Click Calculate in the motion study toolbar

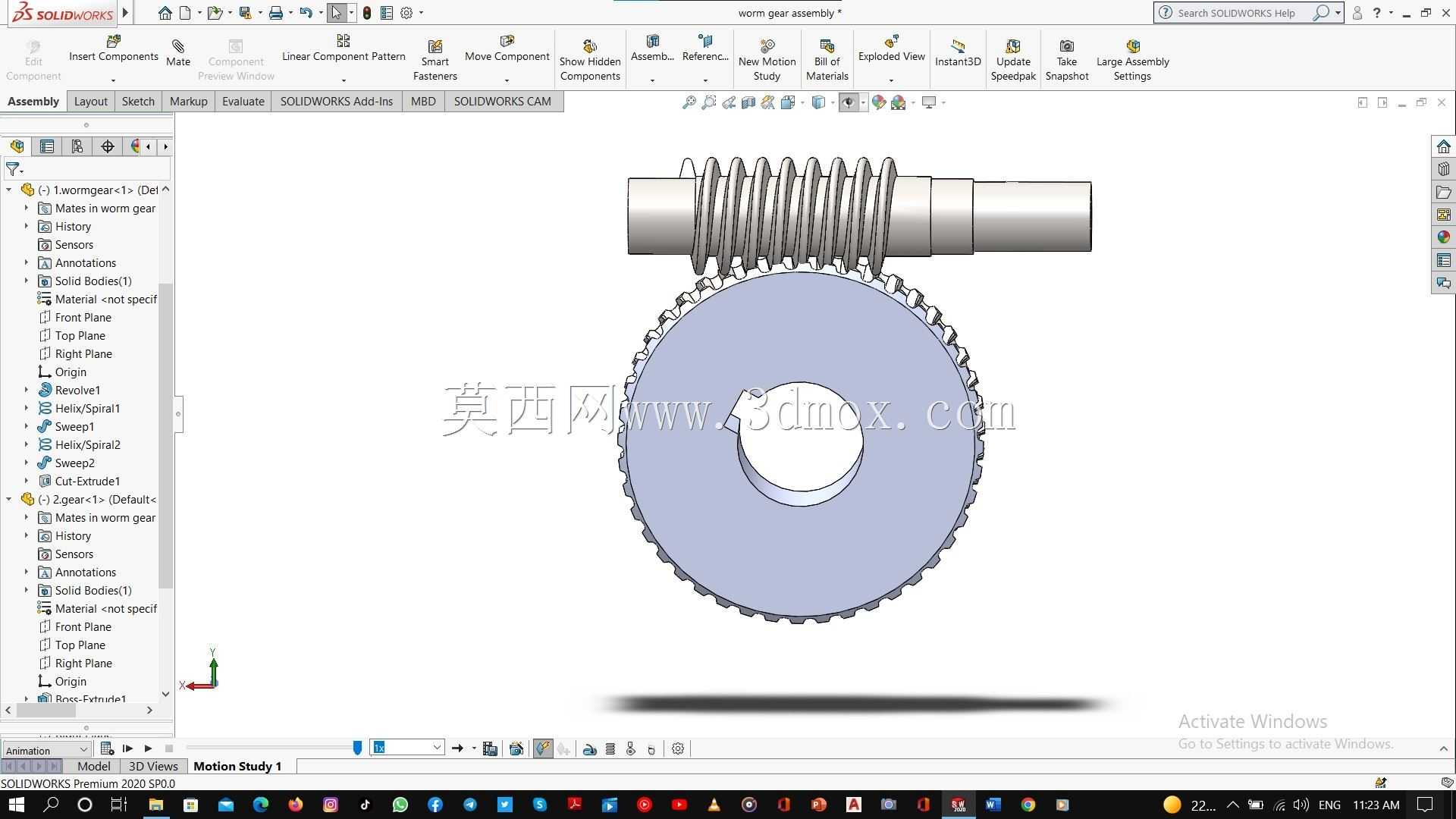point(107,749)
